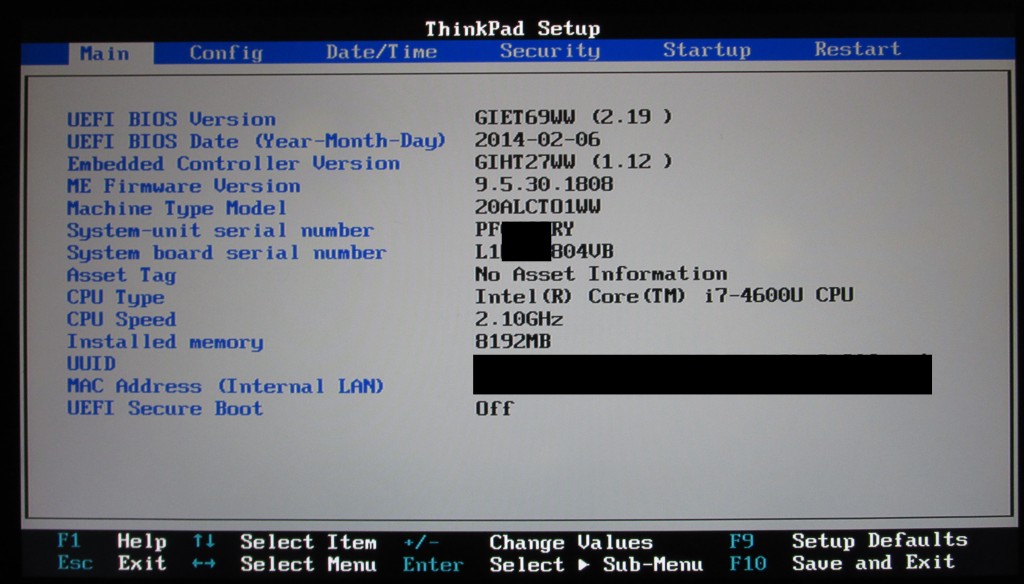Viewport: 1024px width, 584px height.
Task: Select System-unit serial number label
Action: pos(220,231)
